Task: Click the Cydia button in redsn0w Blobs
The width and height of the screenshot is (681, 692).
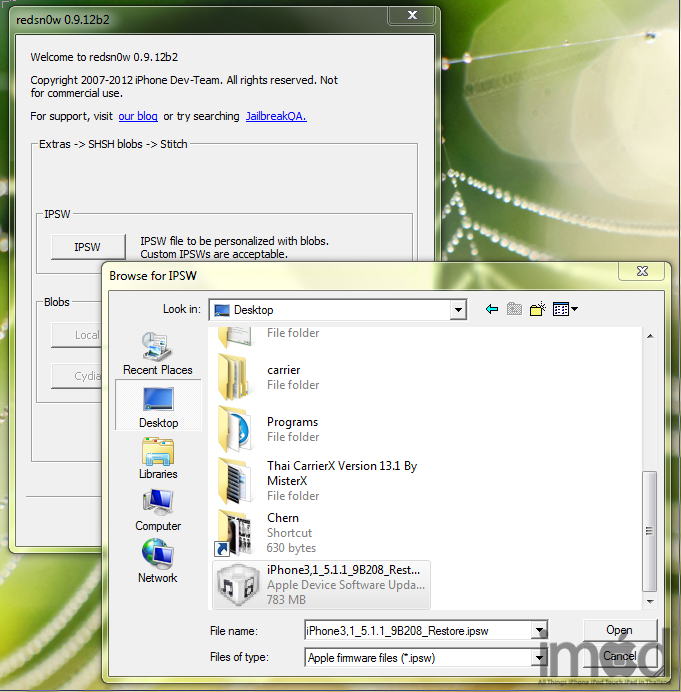Action: (x=77, y=376)
